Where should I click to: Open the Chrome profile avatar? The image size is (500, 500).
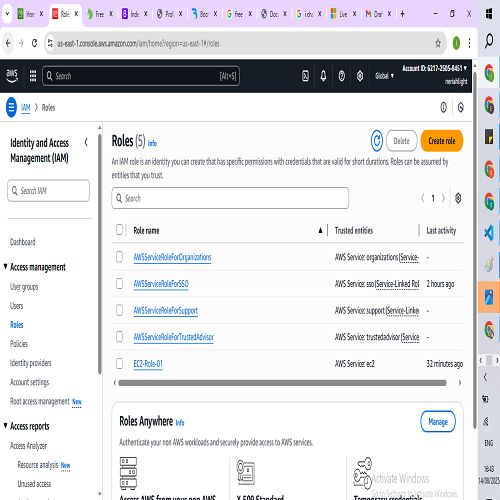coord(456,43)
